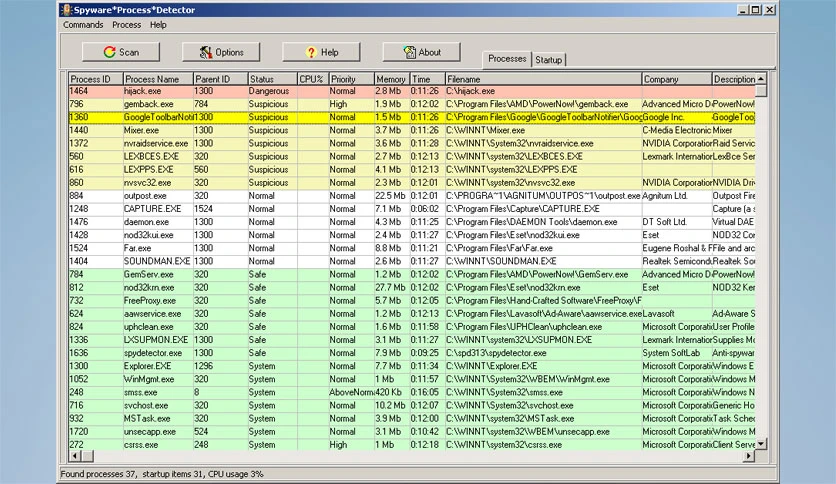Select the GemServ.exe process
836x484 pixels.
point(148,274)
